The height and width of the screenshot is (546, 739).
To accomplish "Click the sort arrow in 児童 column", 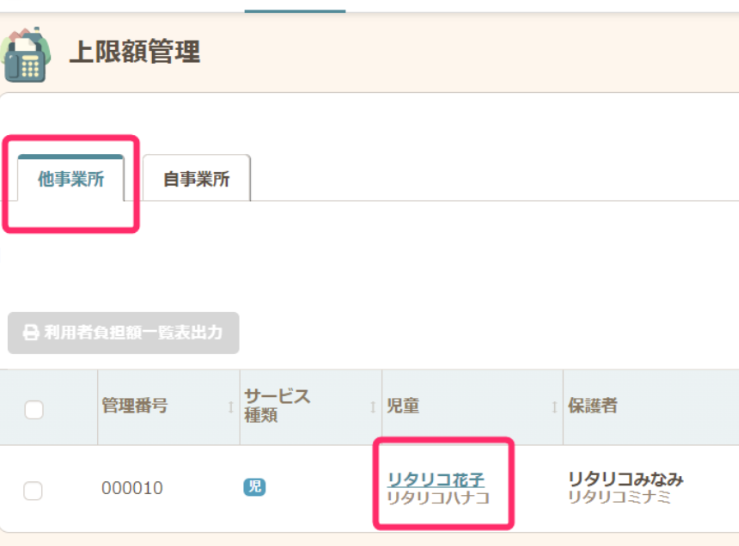I will (x=553, y=407).
